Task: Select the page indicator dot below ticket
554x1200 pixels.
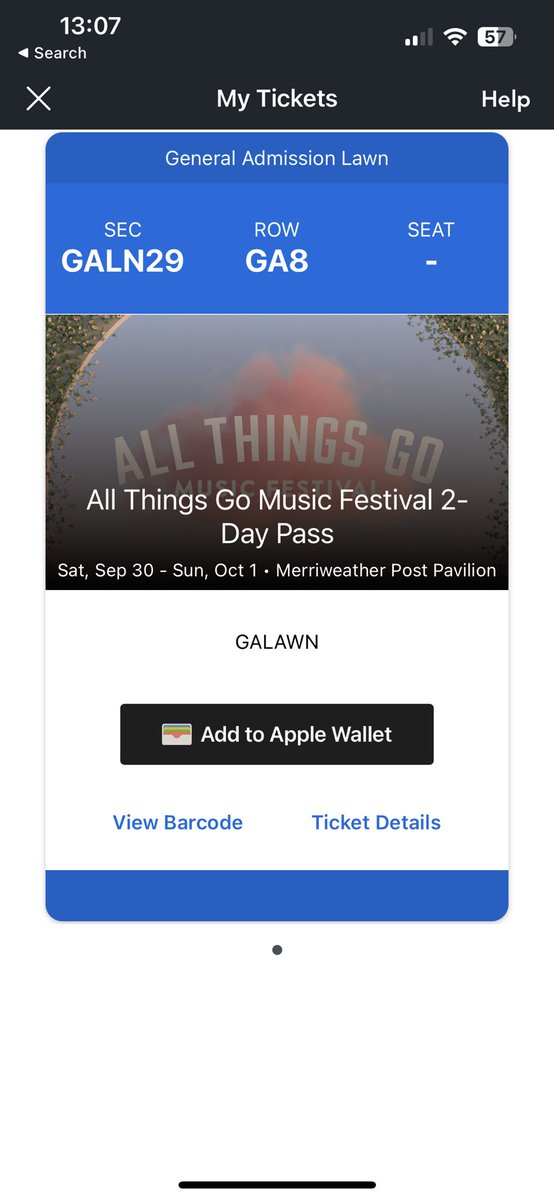Action: coord(277,950)
